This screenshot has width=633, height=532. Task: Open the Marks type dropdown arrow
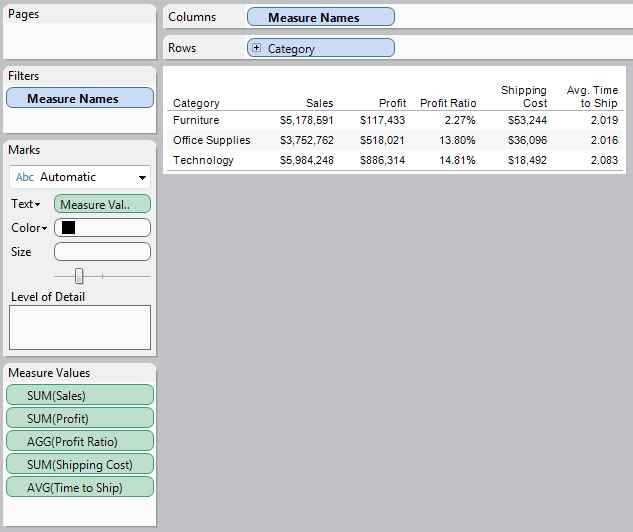click(x=142, y=178)
